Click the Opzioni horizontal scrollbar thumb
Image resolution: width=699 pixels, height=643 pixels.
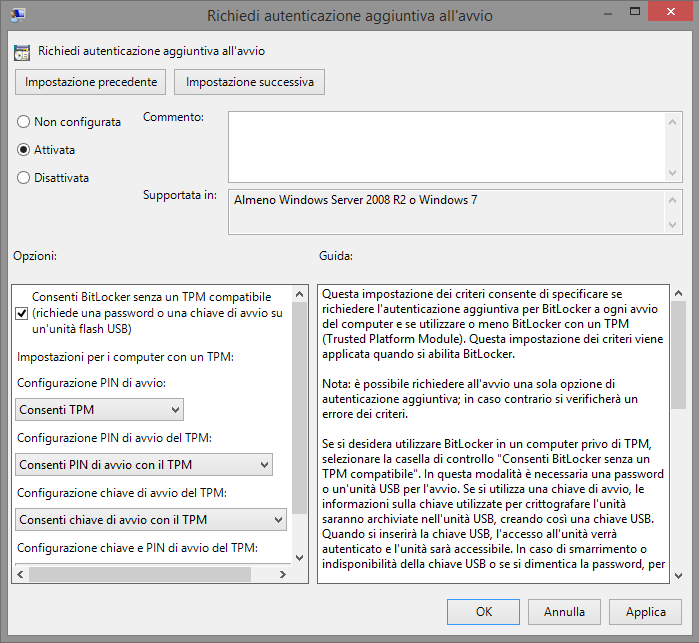(140, 574)
